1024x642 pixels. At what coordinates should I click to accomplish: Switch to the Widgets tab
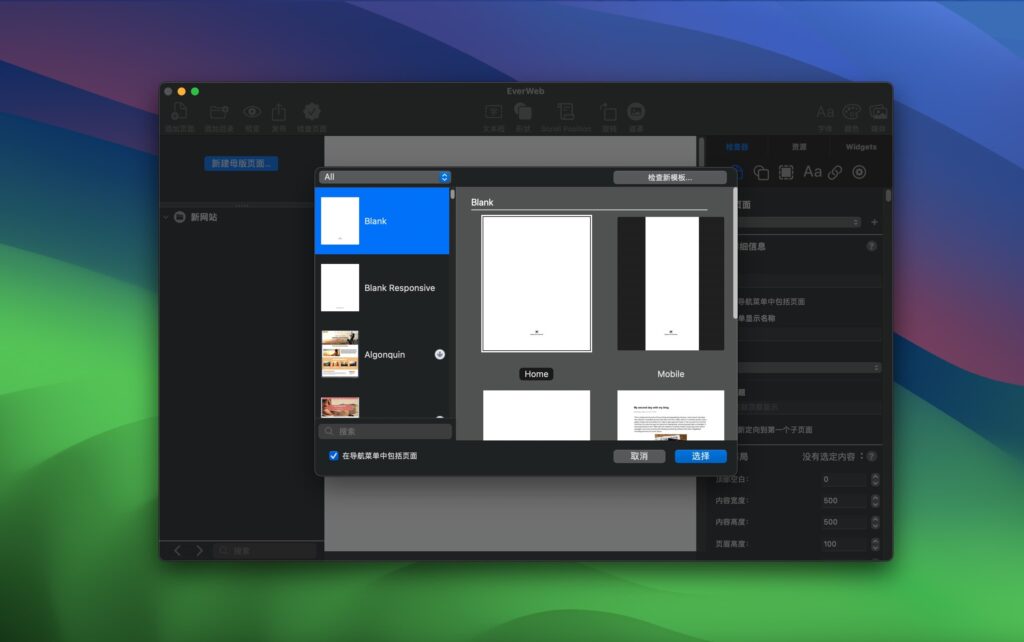[x=860, y=144]
